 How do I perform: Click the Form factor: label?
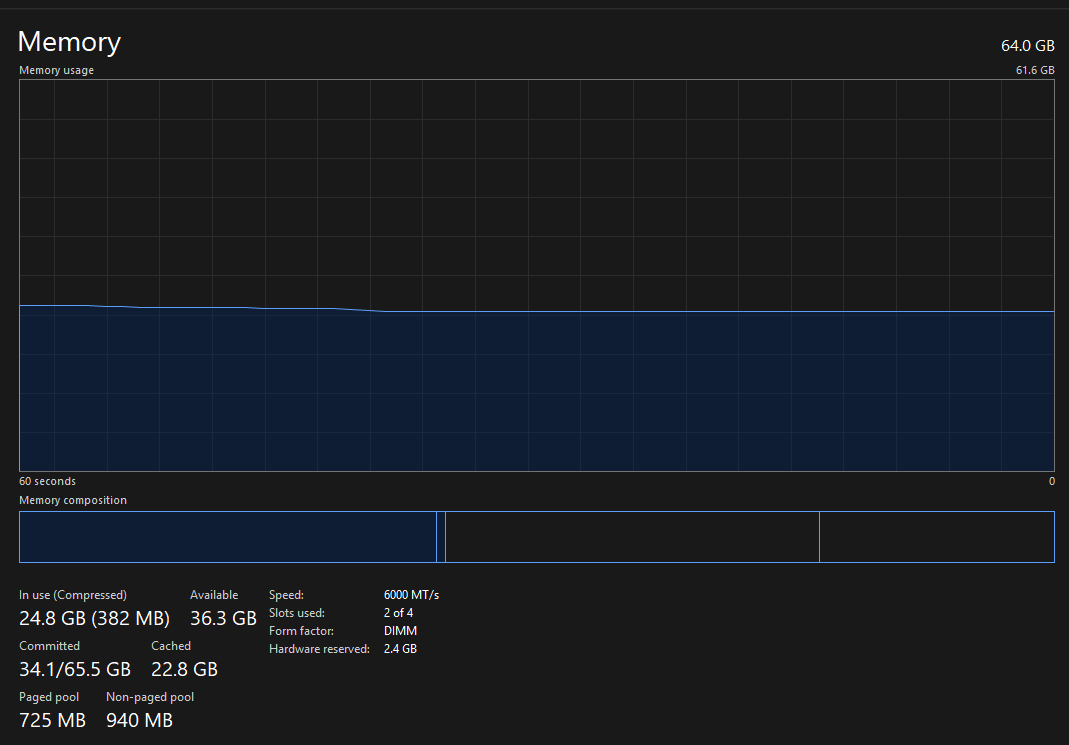coord(301,631)
